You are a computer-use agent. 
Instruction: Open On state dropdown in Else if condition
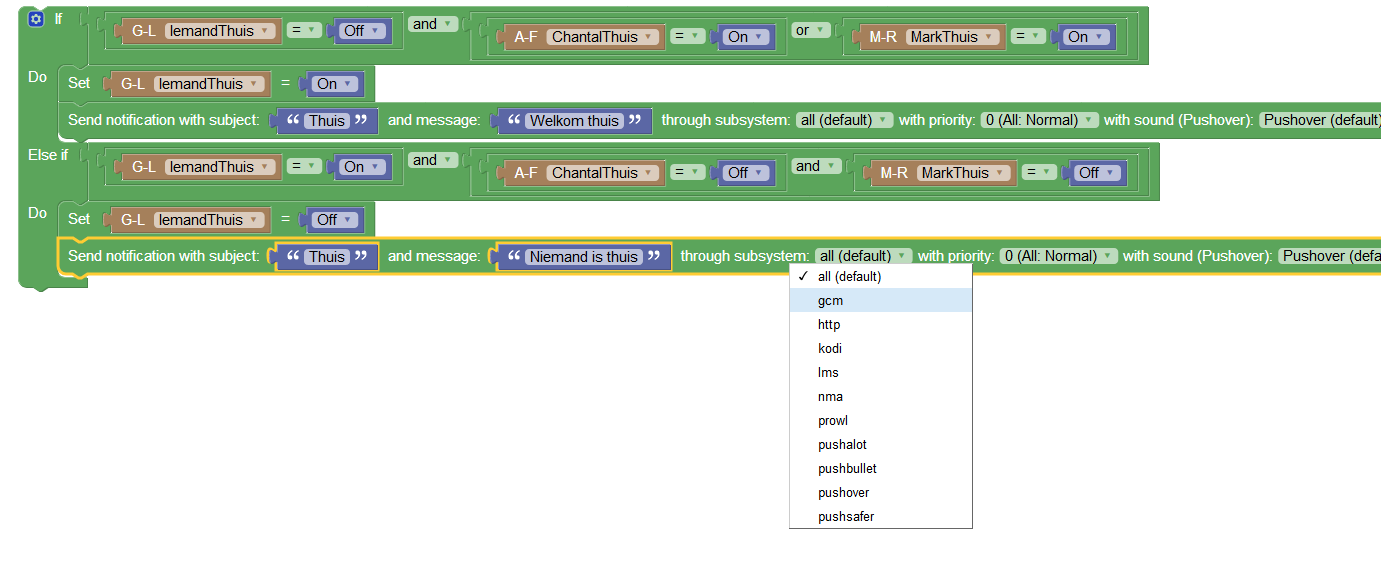(x=362, y=167)
